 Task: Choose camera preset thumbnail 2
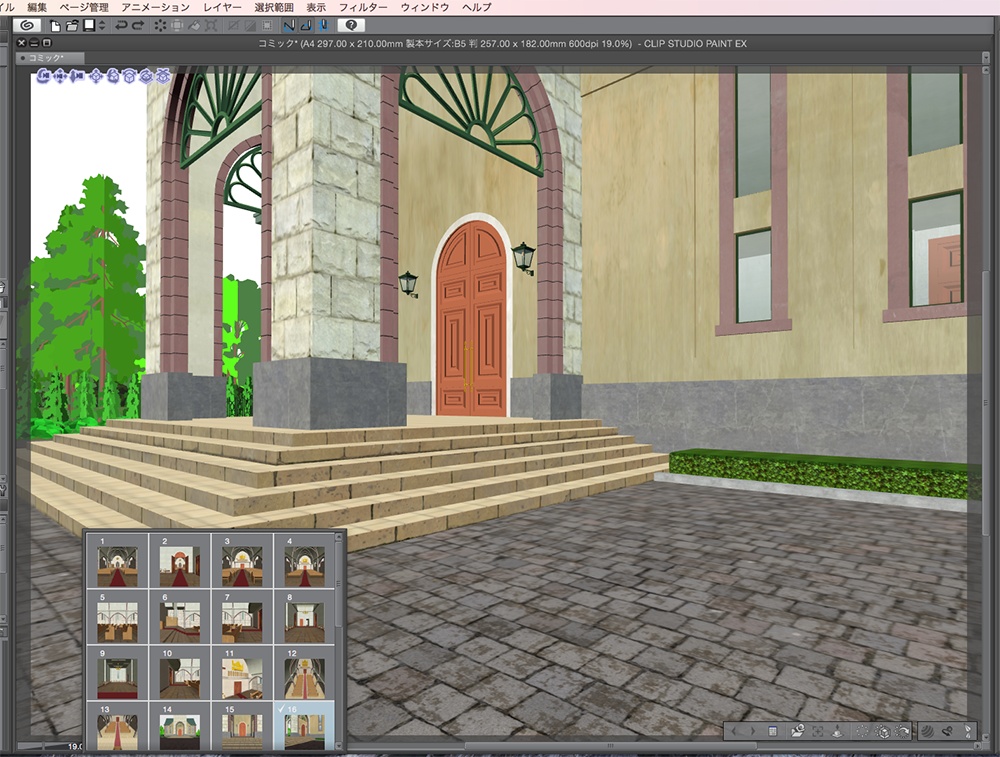point(180,561)
